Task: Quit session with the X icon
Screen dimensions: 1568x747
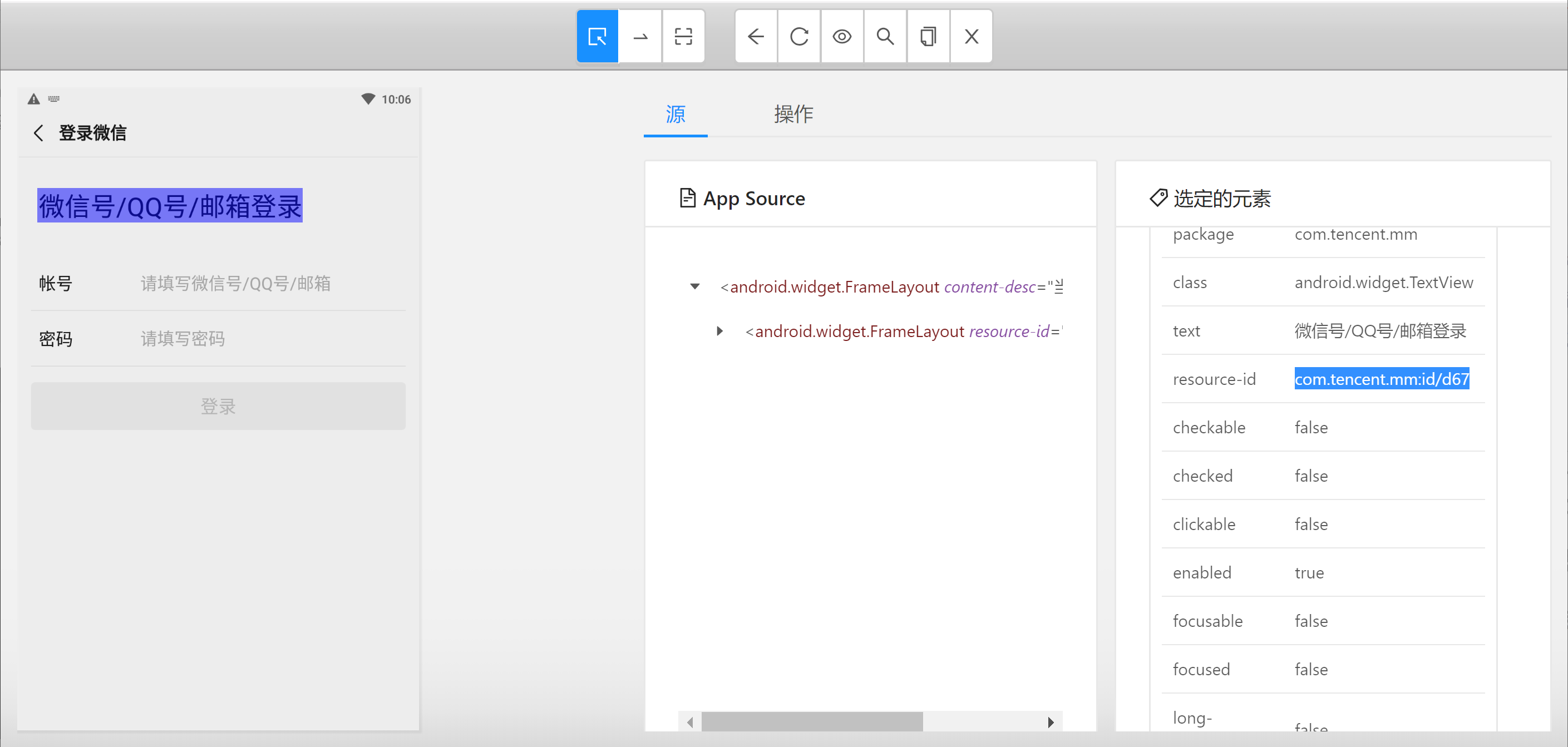Action: click(972, 37)
